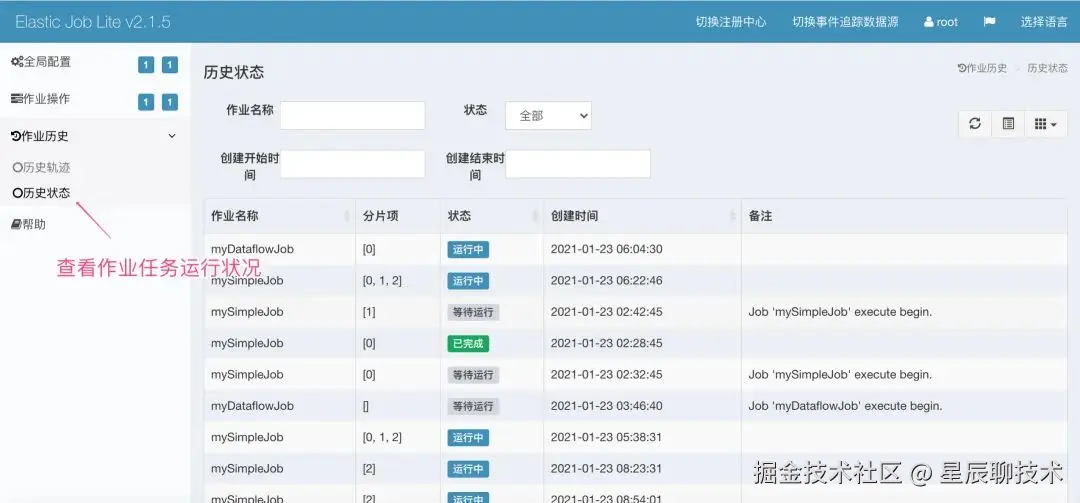
Task: Click shard [1] in the 02:42:45 row
Action: coord(369,312)
